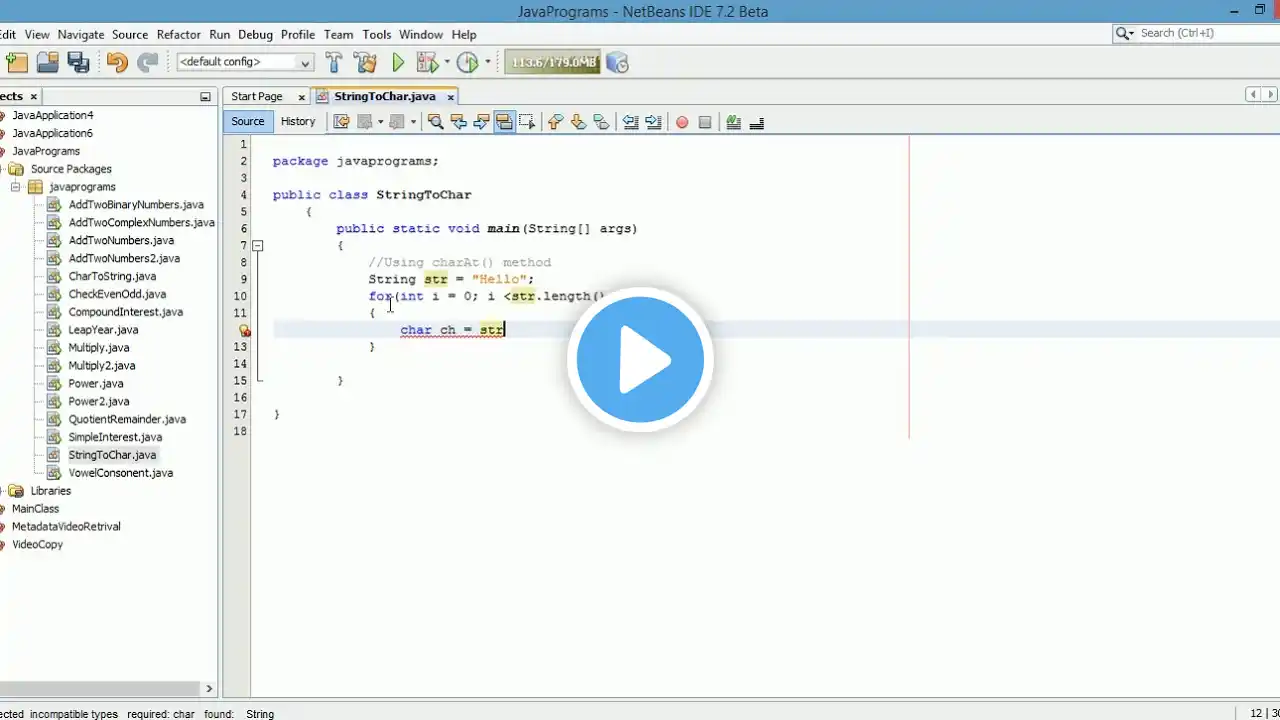The width and height of the screenshot is (1280, 720).
Task: Click the Find Selection magnifier icon
Action: [x=435, y=122]
